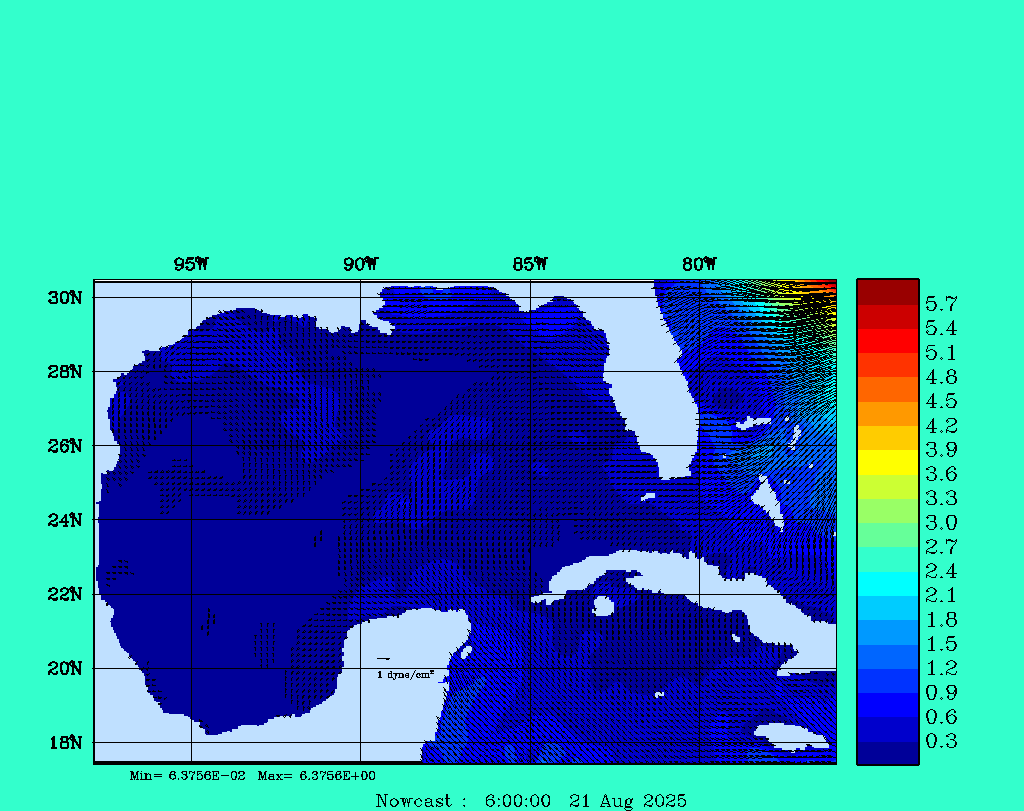
Task: Click the darkest blue bottom colorbar swatch
Action: (887, 753)
